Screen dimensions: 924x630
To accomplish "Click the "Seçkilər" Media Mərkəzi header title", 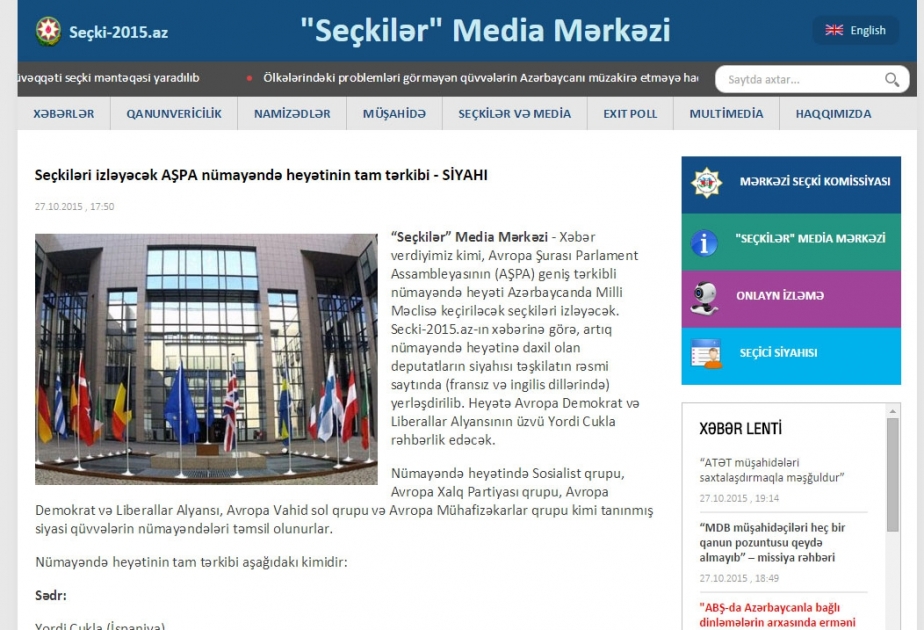I will 485,30.
